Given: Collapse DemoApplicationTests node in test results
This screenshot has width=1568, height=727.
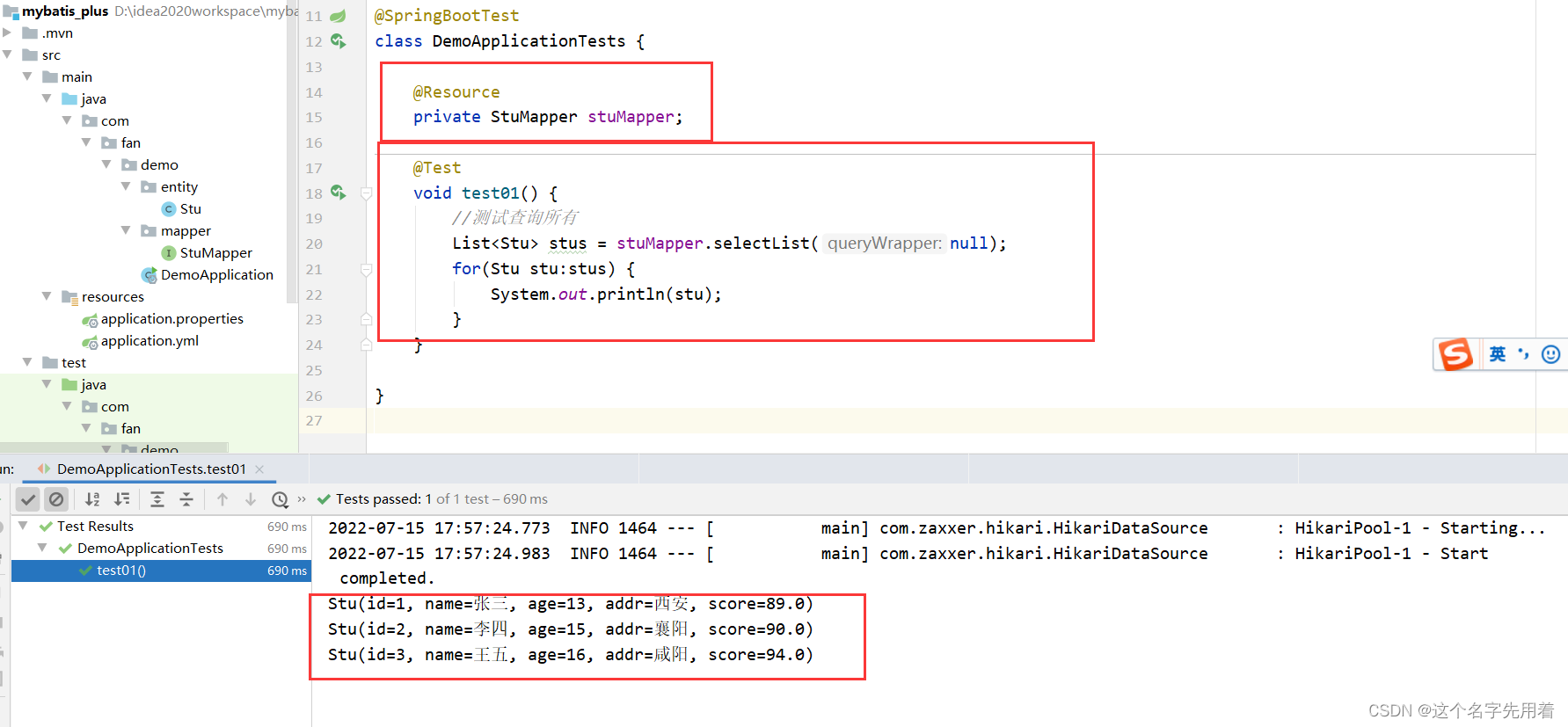Looking at the screenshot, I should (41, 548).
